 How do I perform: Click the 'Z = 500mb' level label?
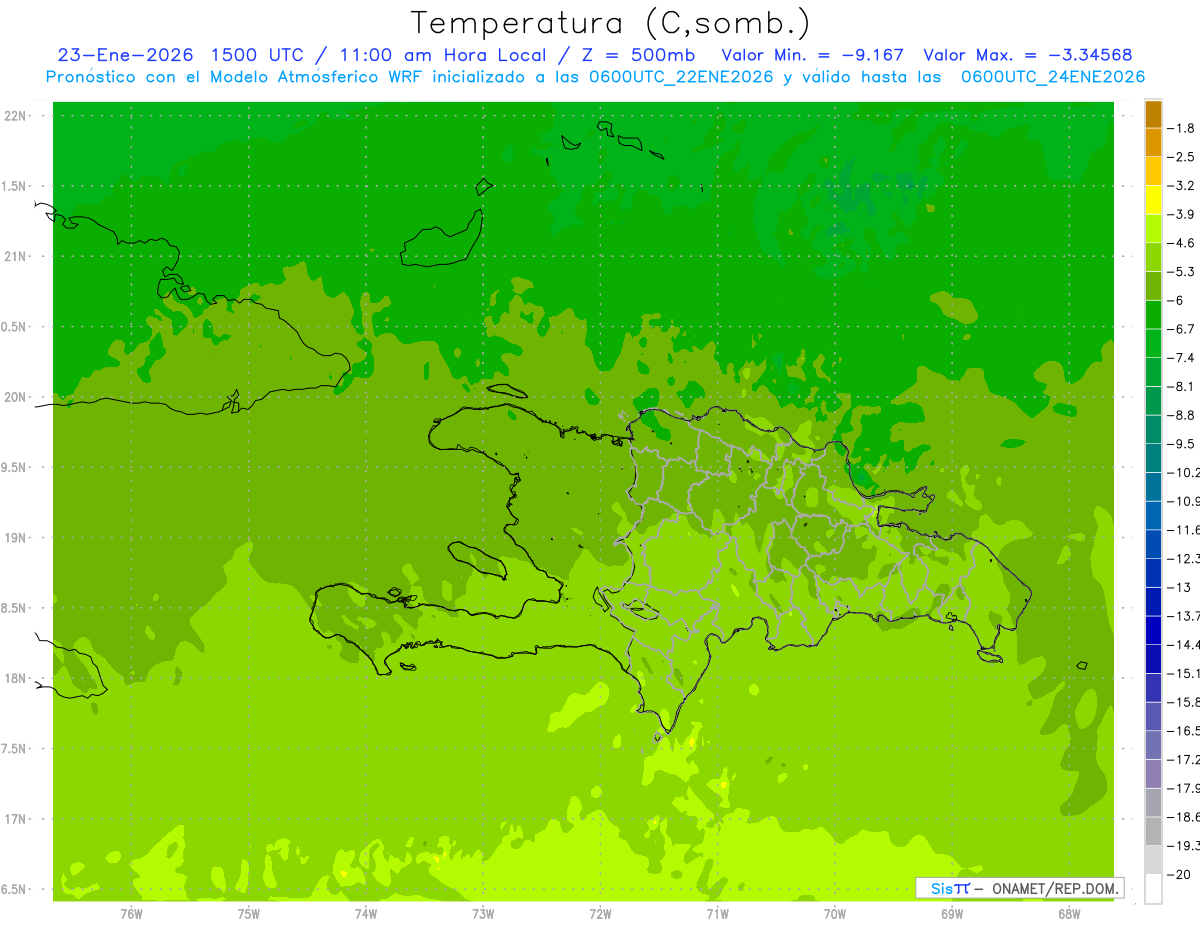tap(639, 55)
